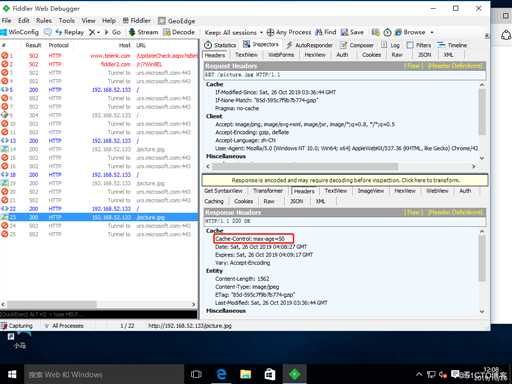Click the Fiddler menu book icon
Viewport: 512px width, 384px height.
click(137, 21)
